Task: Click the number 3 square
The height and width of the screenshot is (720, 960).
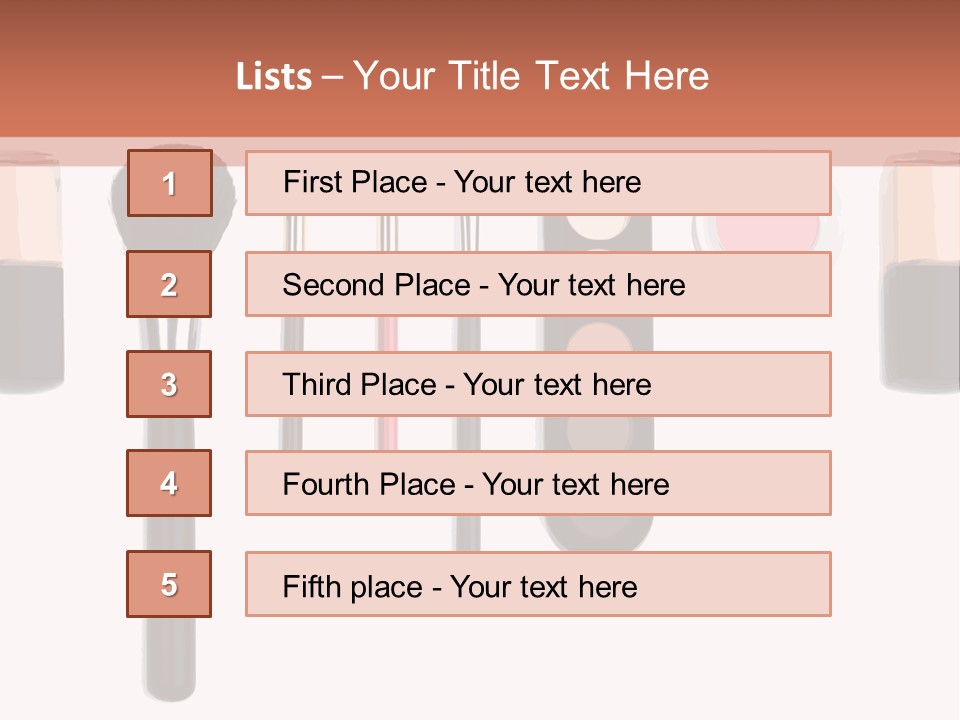Action: click(169, 384)
